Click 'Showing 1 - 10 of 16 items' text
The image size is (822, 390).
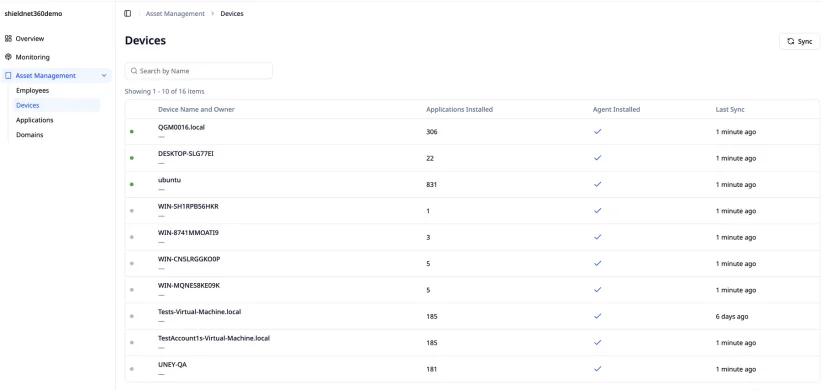tap(165, 91)
